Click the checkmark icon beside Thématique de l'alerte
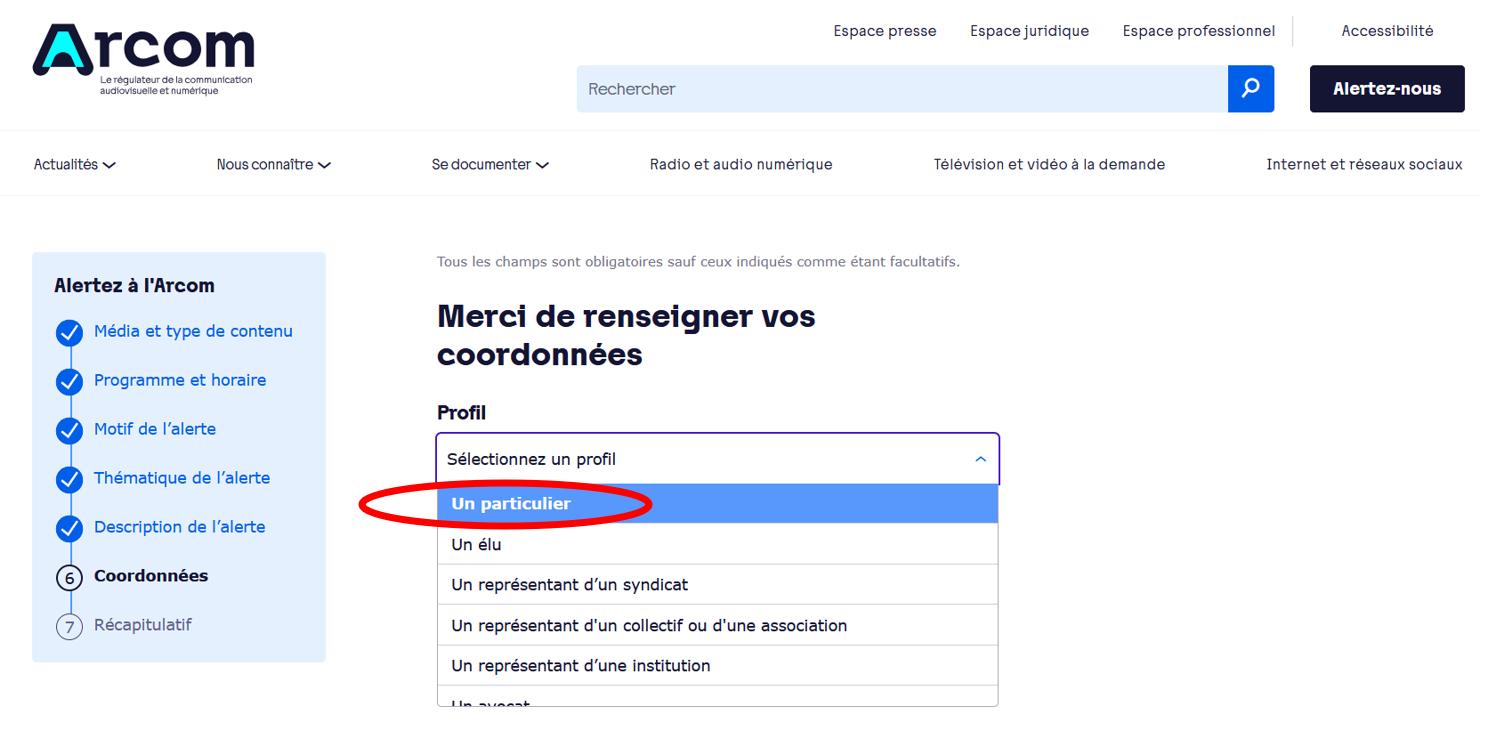 point(69,480)
